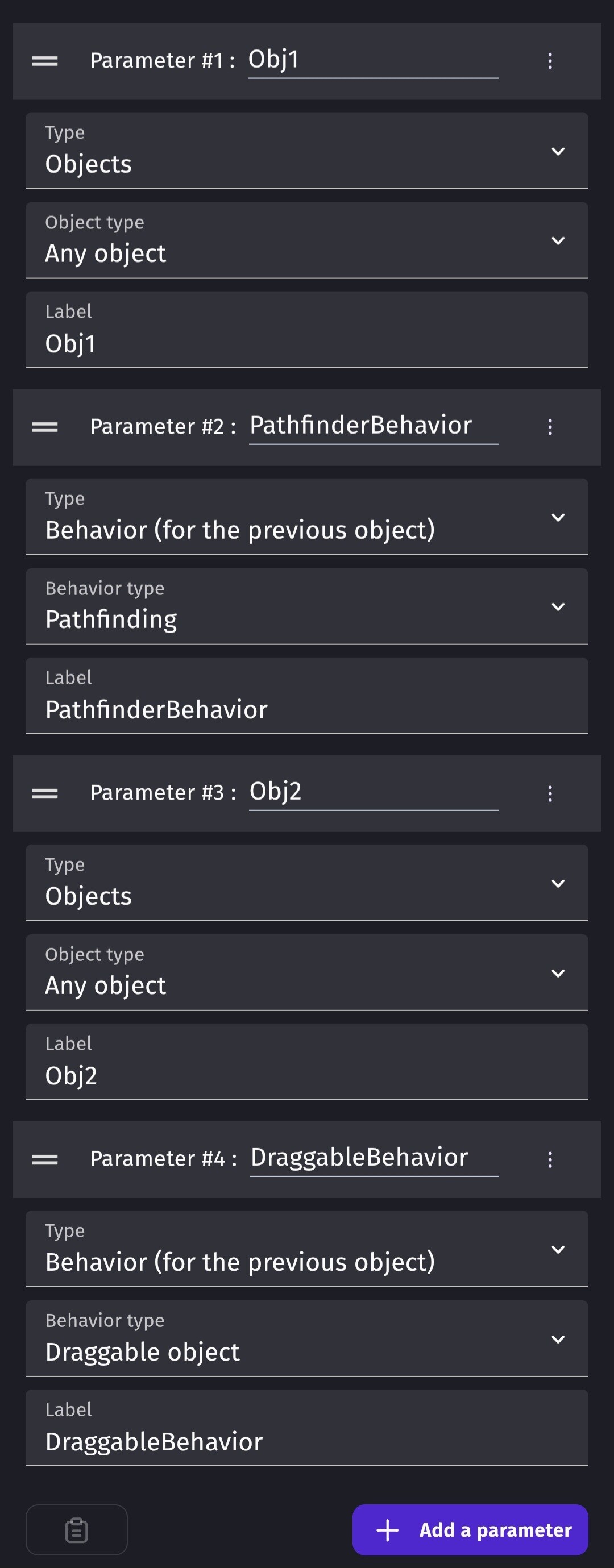Screen dimensions: 614x1568
Task: Open Type dropdown for PathfinderBehavior parameter
Action: point(307,517)
